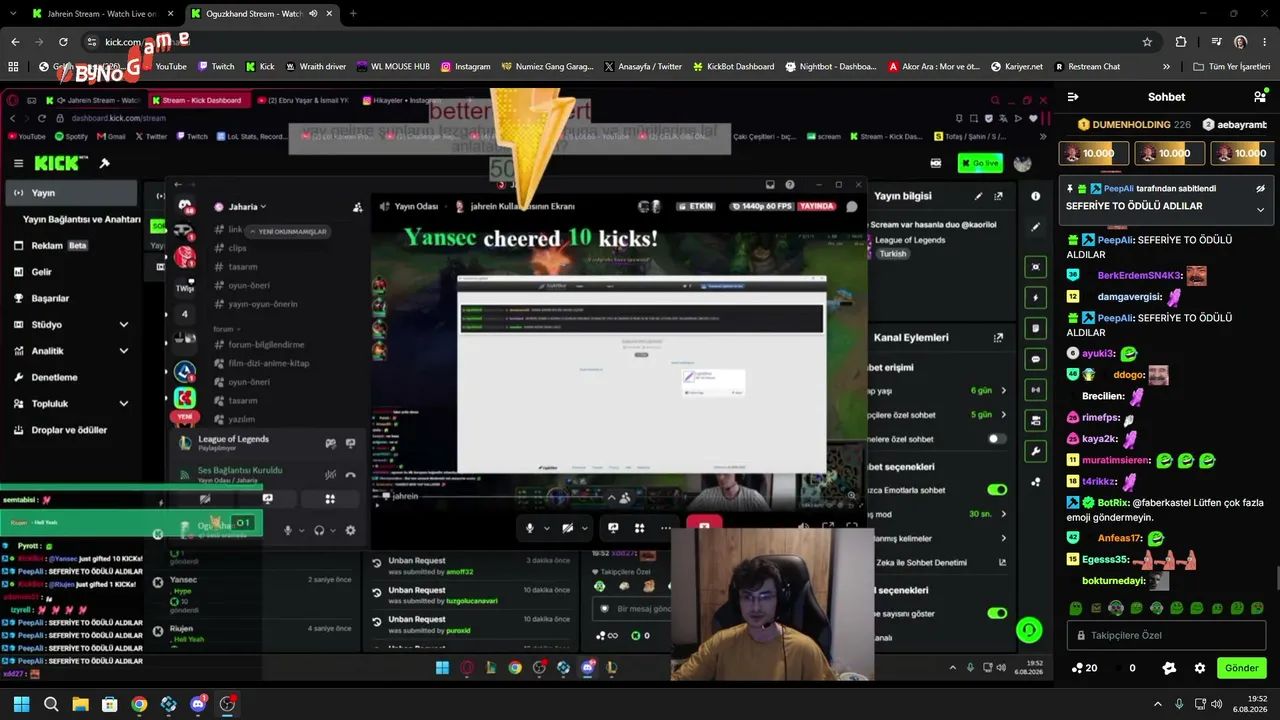Show hidden system tray icons

point(1158,704)
